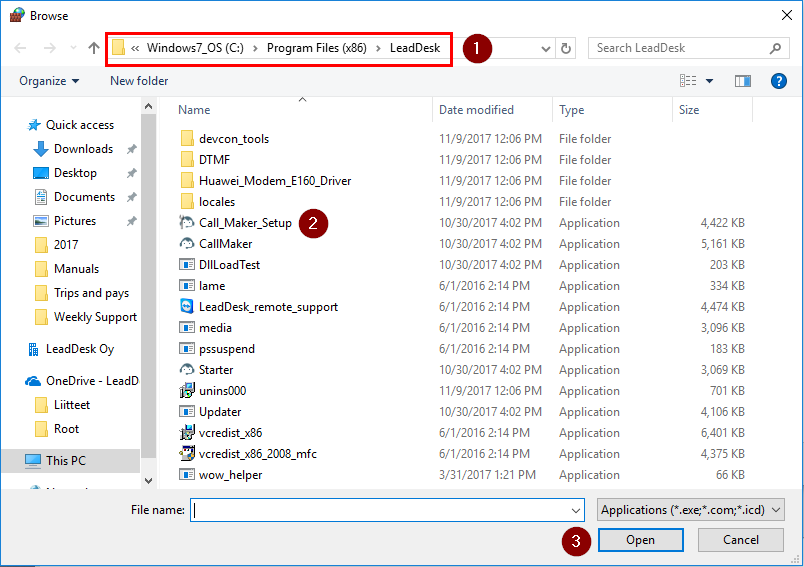Select the wow_helper application icon
Image resolution: width=804 pixels, height=567 pixels.
tap(187, 475)
